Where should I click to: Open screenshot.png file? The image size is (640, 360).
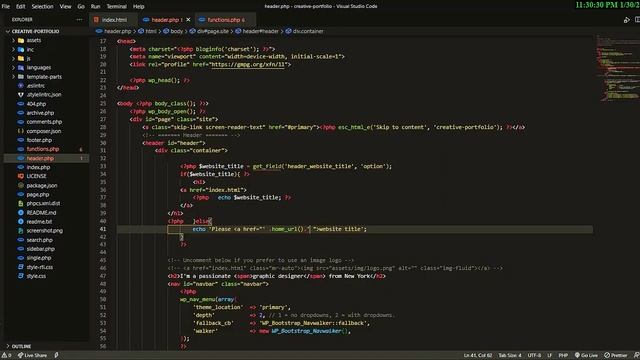[44, 231]
